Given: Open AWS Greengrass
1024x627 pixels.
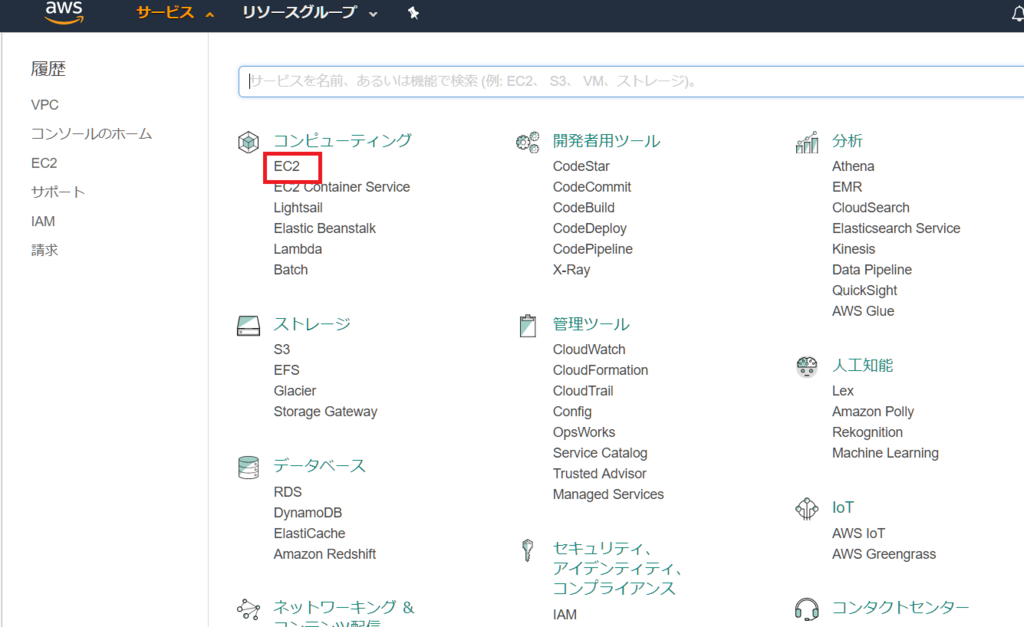Looking at the screenshot, I should [x=884, y=554].
